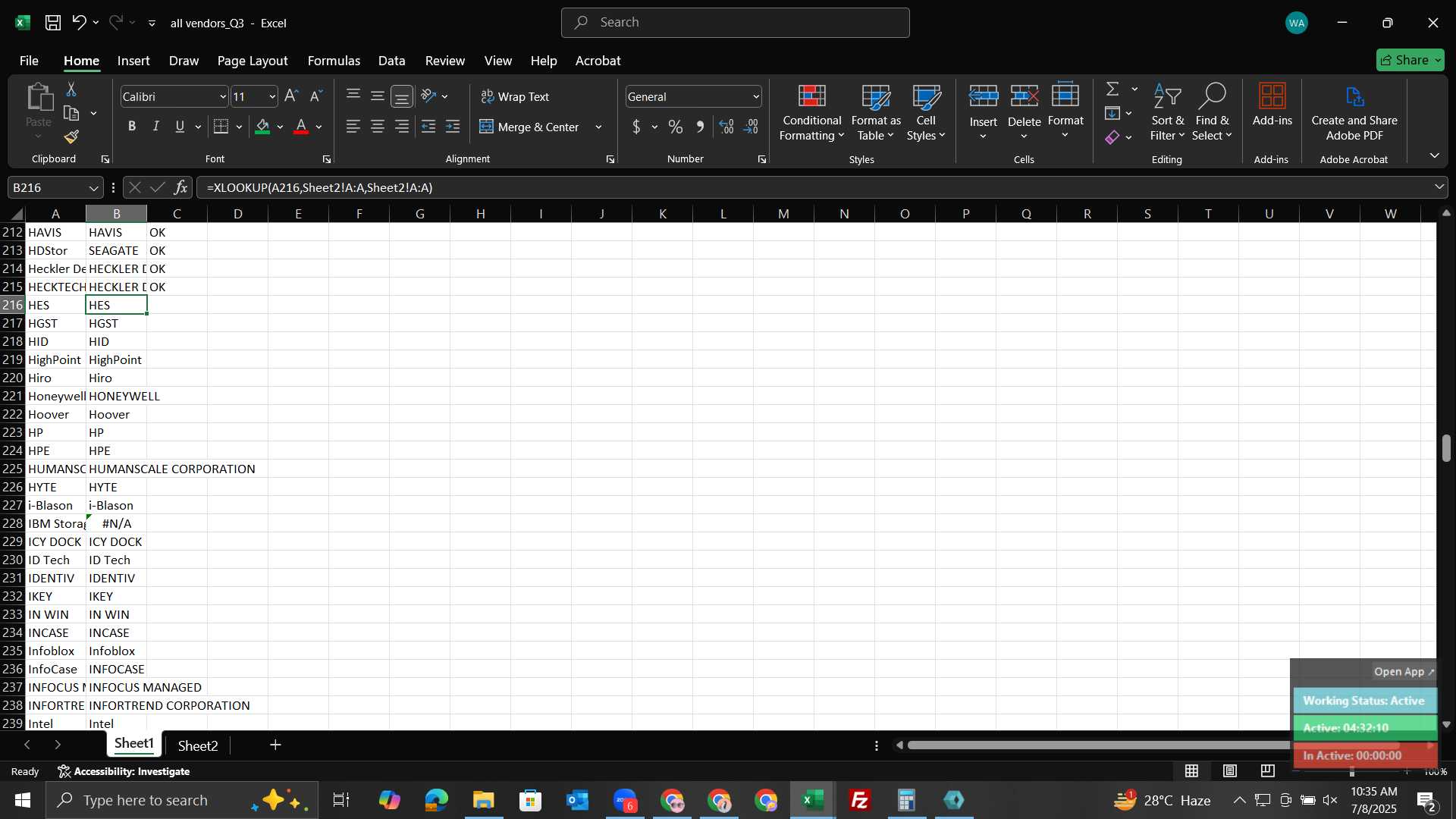
Task: Click the Paste clipboard icon
Action: click(39, 99)
